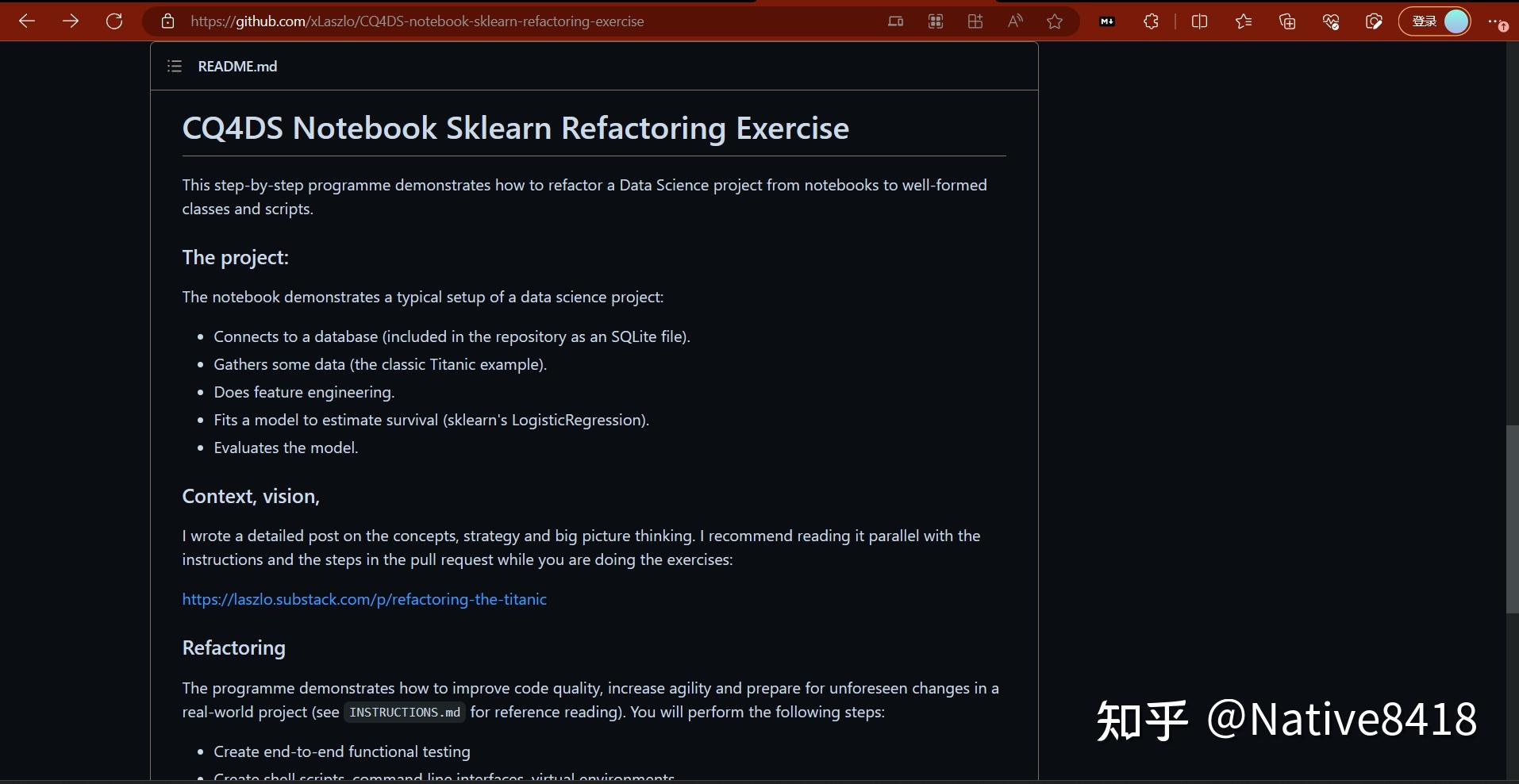Open Browser Essentials heart icon
This screenshot has height=784, width=1519.
point(1332,21)
